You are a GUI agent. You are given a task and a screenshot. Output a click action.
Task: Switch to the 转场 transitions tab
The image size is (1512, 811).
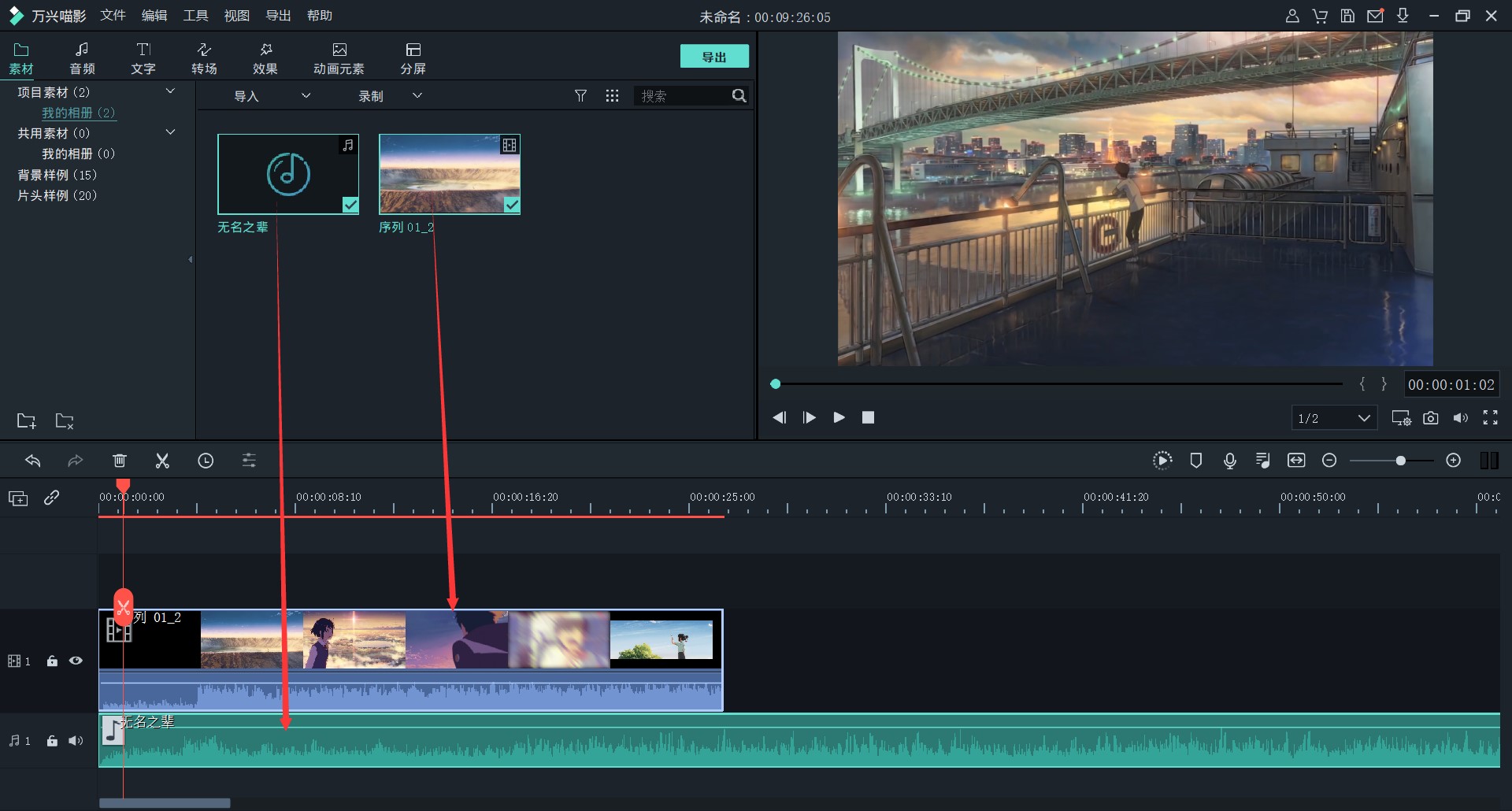(204, 58)
